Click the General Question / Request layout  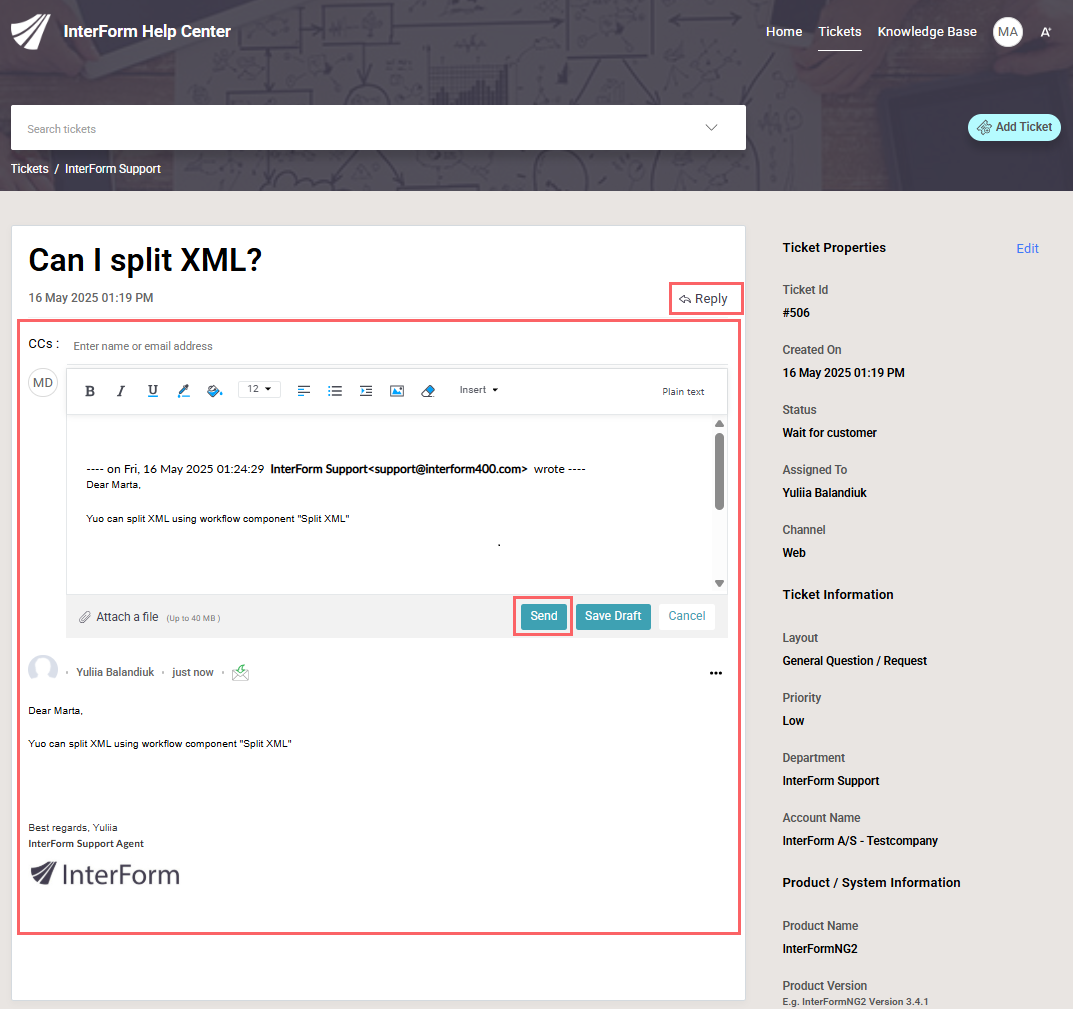(x=855, y=661)
